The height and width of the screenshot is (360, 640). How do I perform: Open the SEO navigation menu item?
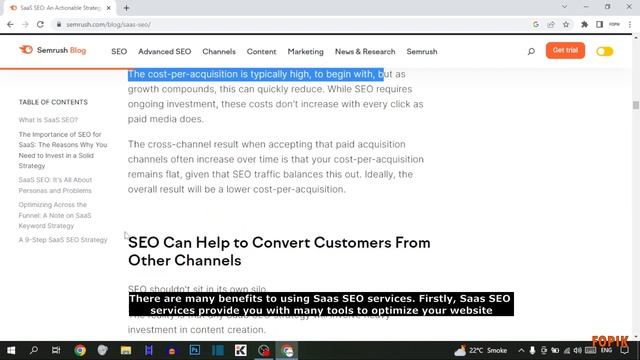(119, 52)
